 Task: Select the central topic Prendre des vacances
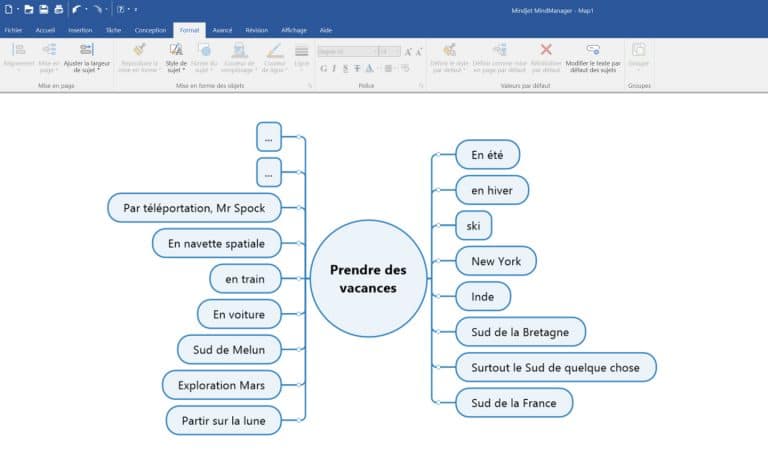tap(368, 279)
